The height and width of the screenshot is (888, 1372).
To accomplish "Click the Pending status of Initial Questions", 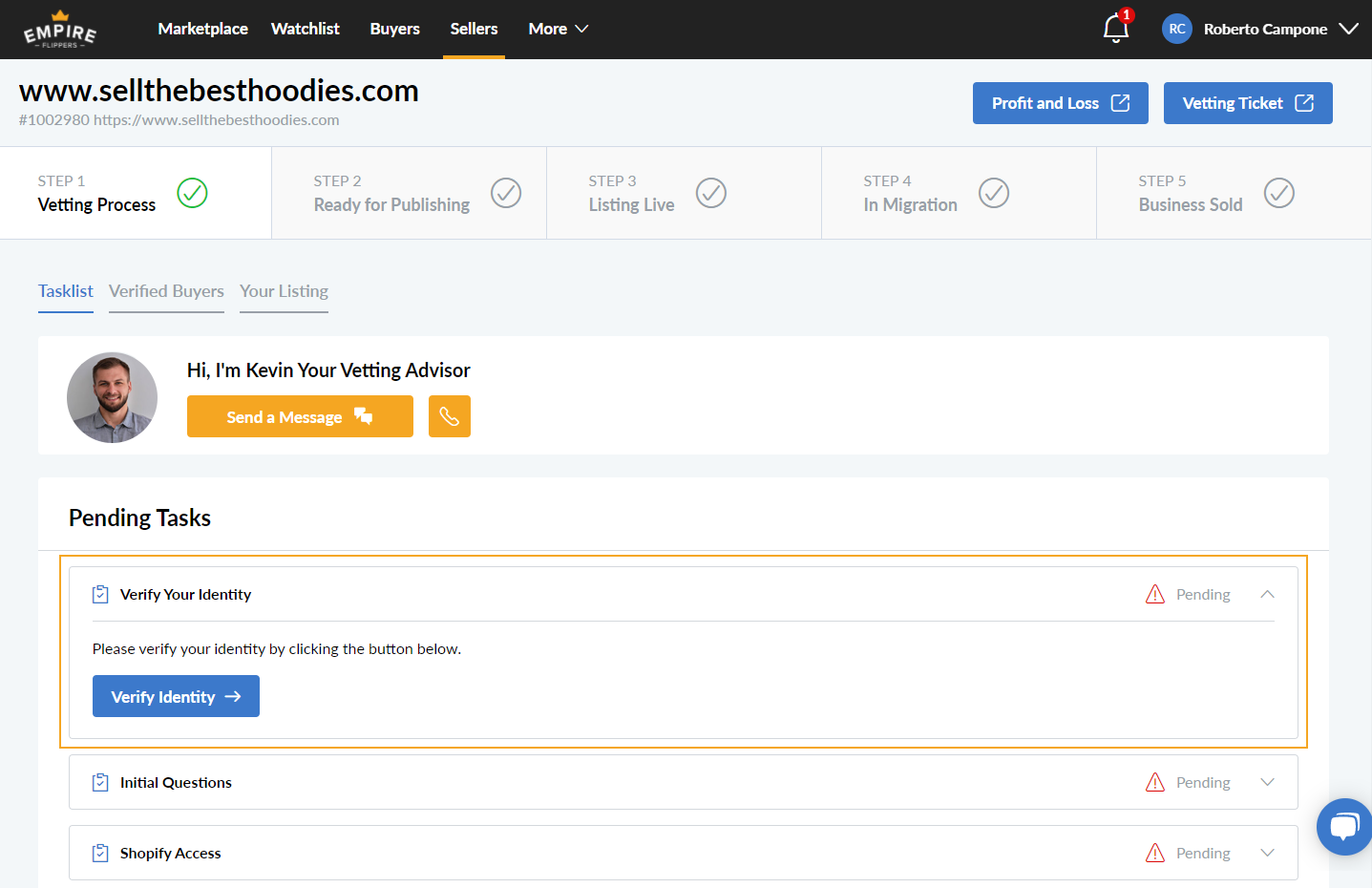I will click(1203, 782).
